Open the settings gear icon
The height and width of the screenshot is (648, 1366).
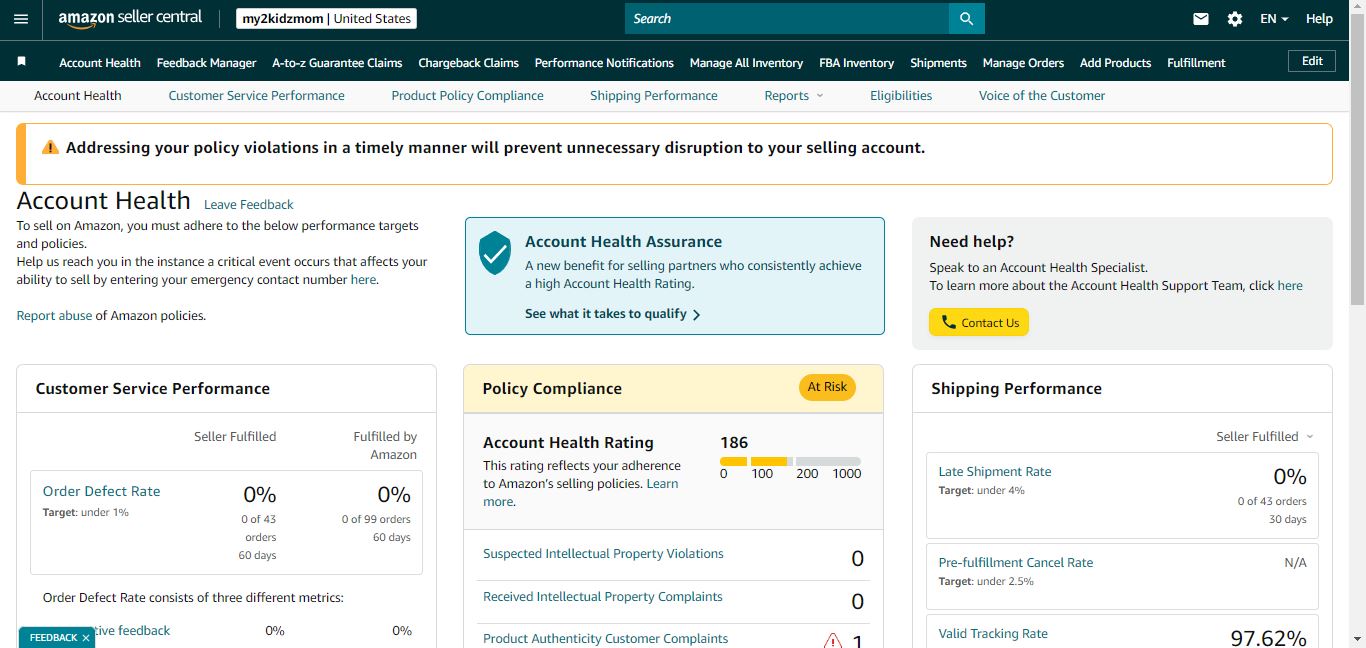[x=1235, y=19]
